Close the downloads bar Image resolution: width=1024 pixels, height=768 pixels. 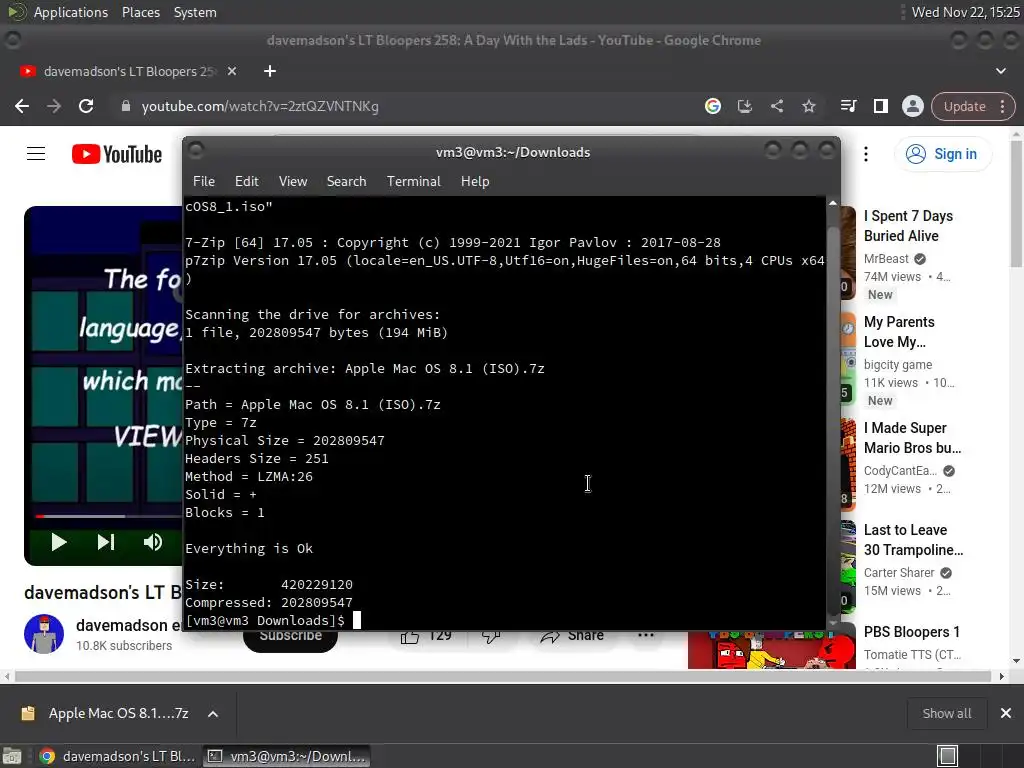1006,714
